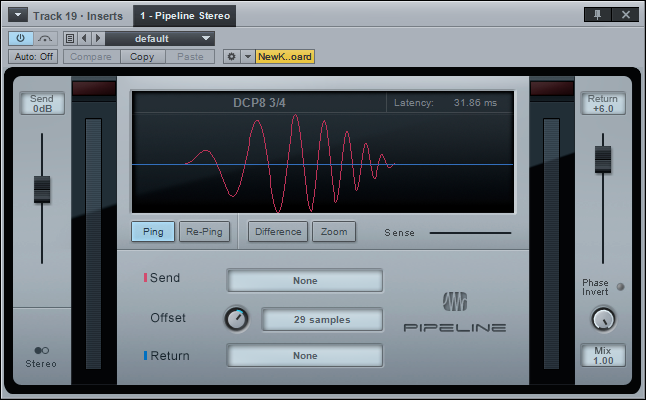The height and width of the screenshot is (400, 646).
Task: Click the PreSonus Pipeline logo
Action: [x=455, y=312]
